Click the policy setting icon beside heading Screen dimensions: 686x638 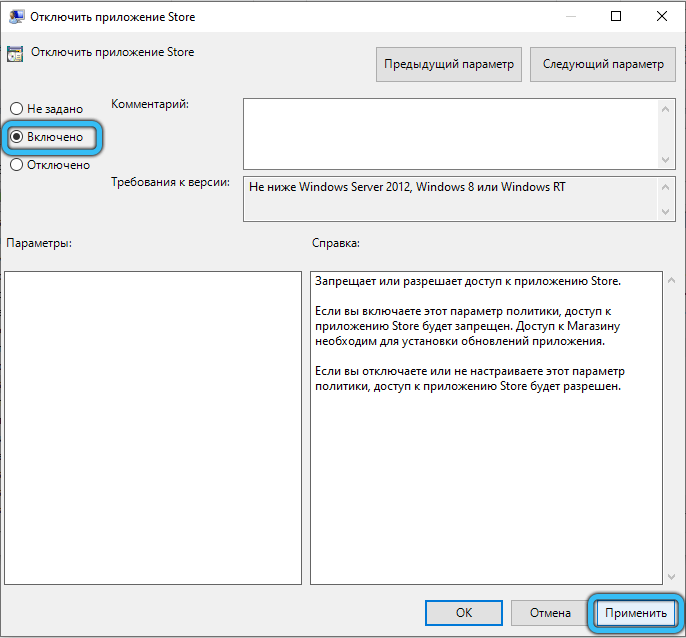point(15,53)
